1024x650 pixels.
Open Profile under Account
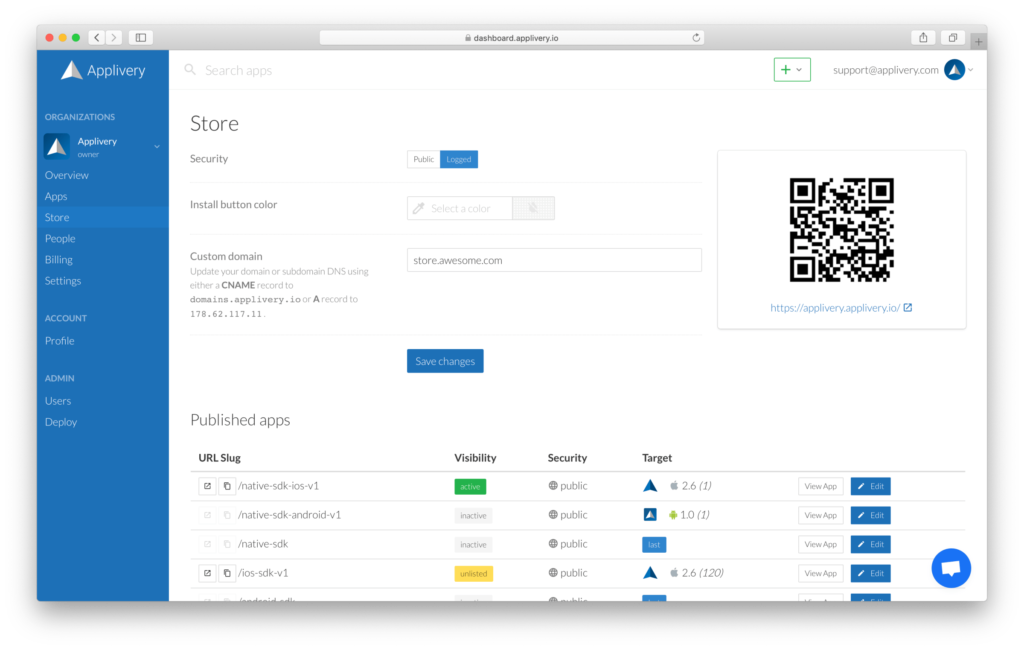(x=59, y=340)
